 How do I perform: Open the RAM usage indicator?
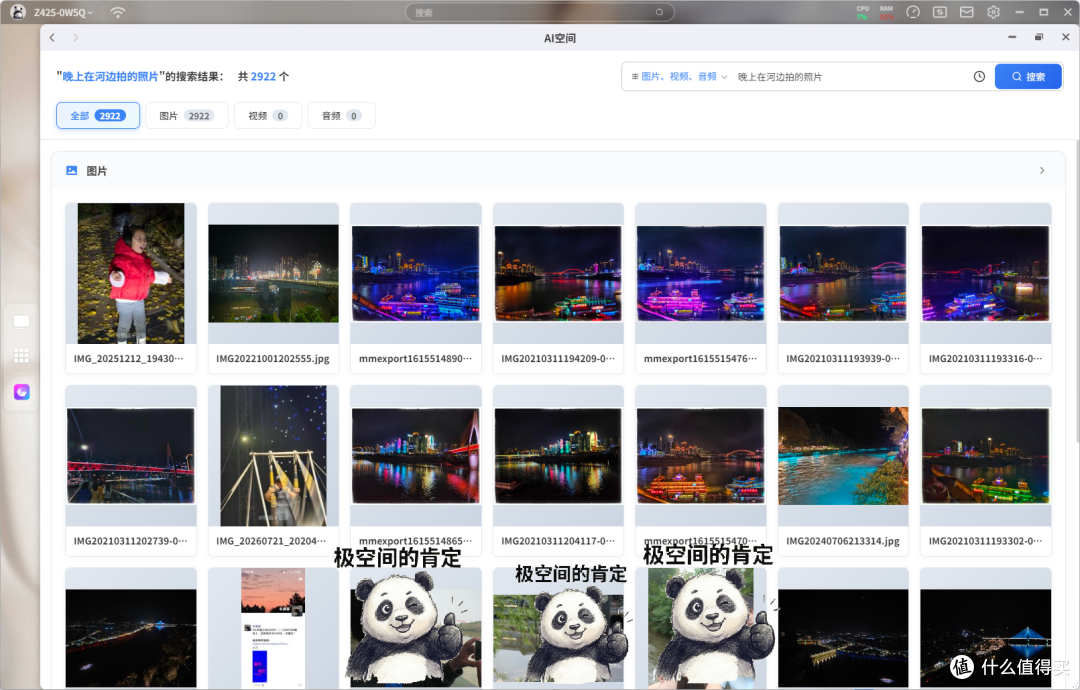pos(886,12)
